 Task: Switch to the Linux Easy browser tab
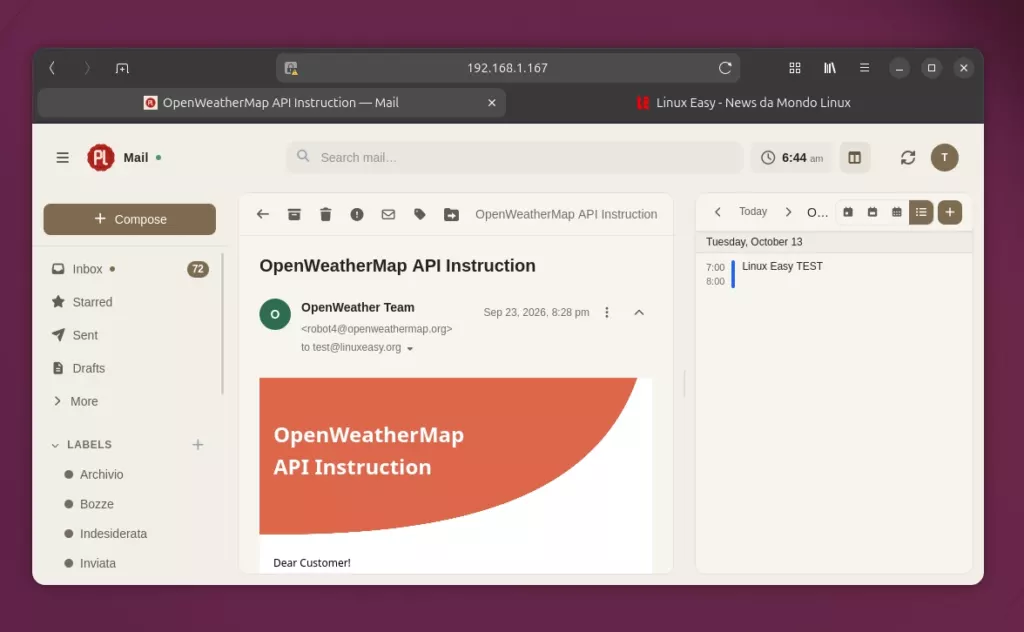744,103
